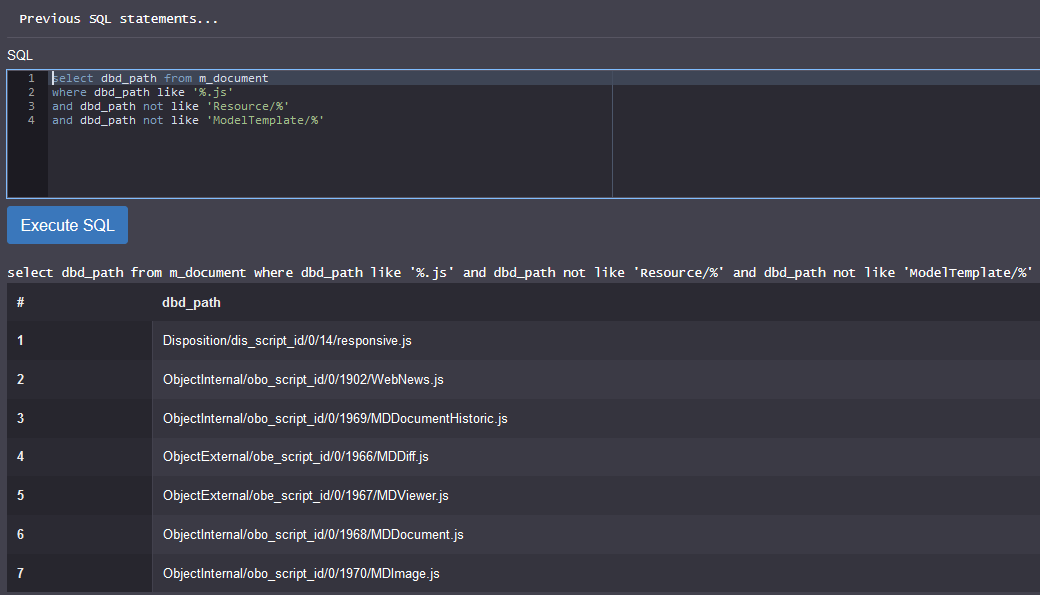
Task: Expand the Previous SQL statements section
Action: (118, 19)
